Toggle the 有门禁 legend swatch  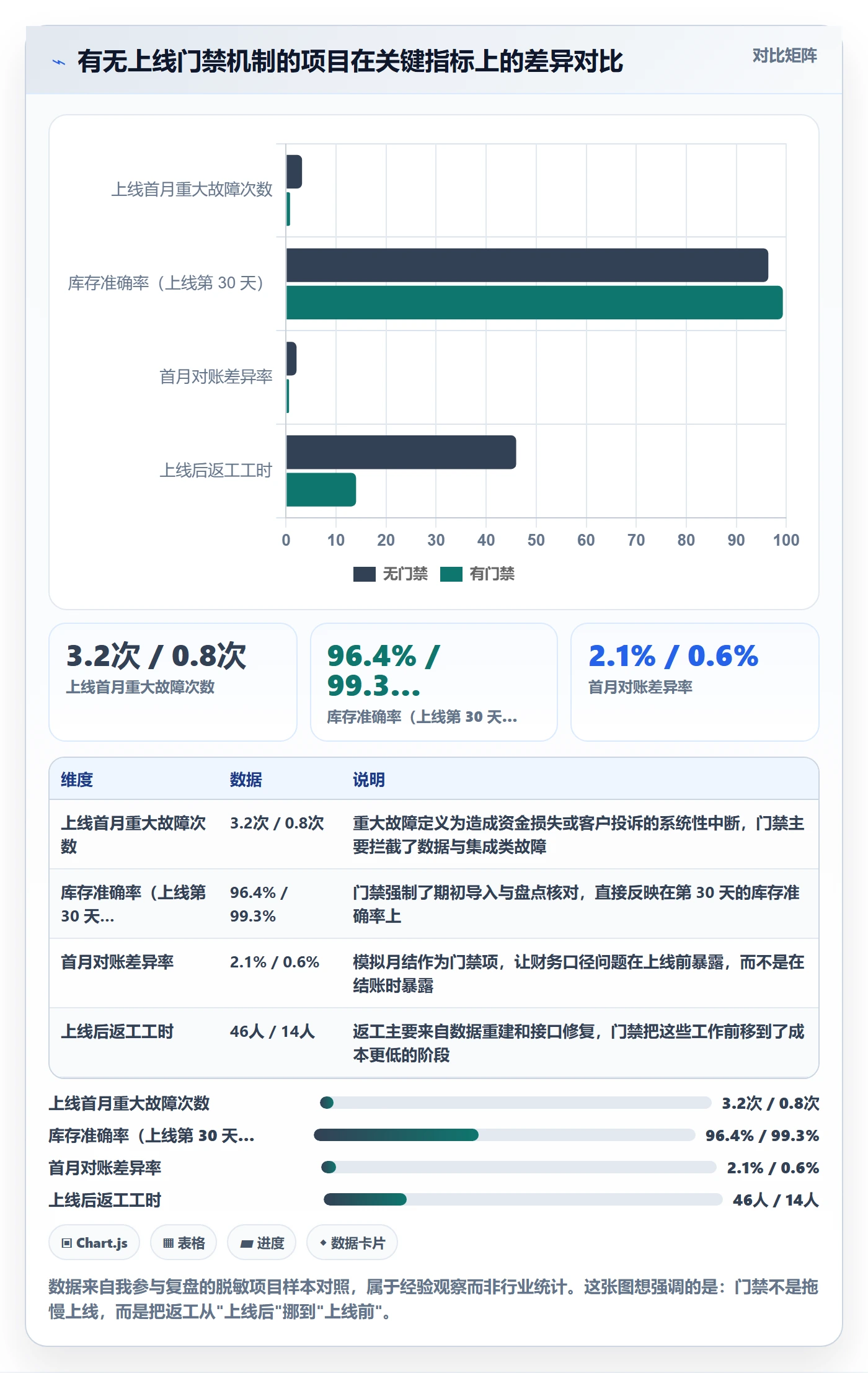[451, 574]
